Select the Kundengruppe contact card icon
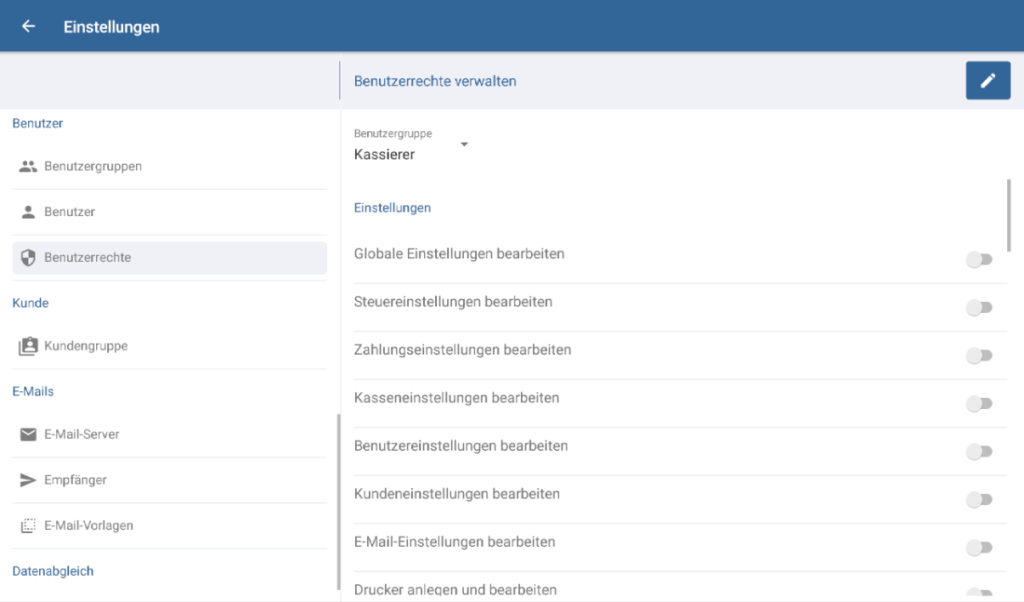This screenshot has height=602, width=1024. (x=27, y=346)
